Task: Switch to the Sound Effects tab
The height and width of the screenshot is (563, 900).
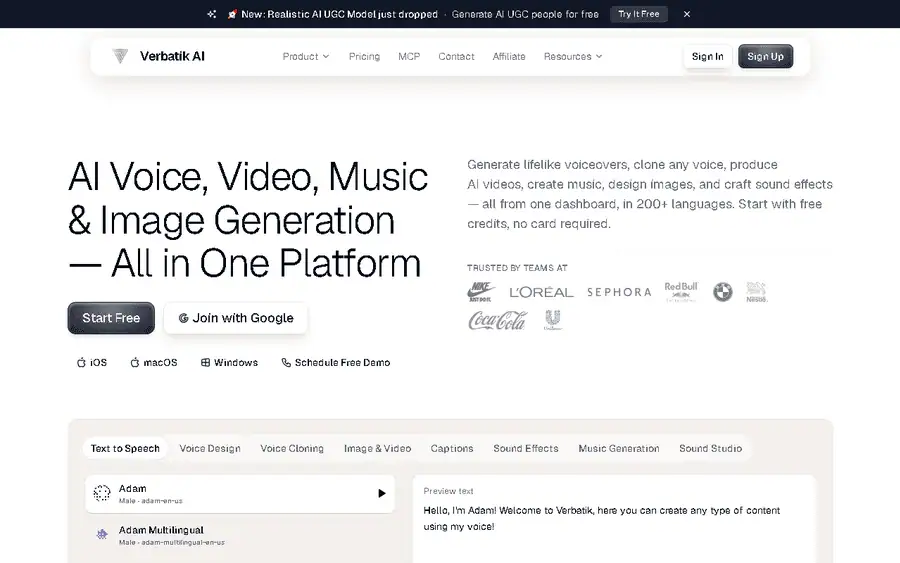Action: pos(526,448)
